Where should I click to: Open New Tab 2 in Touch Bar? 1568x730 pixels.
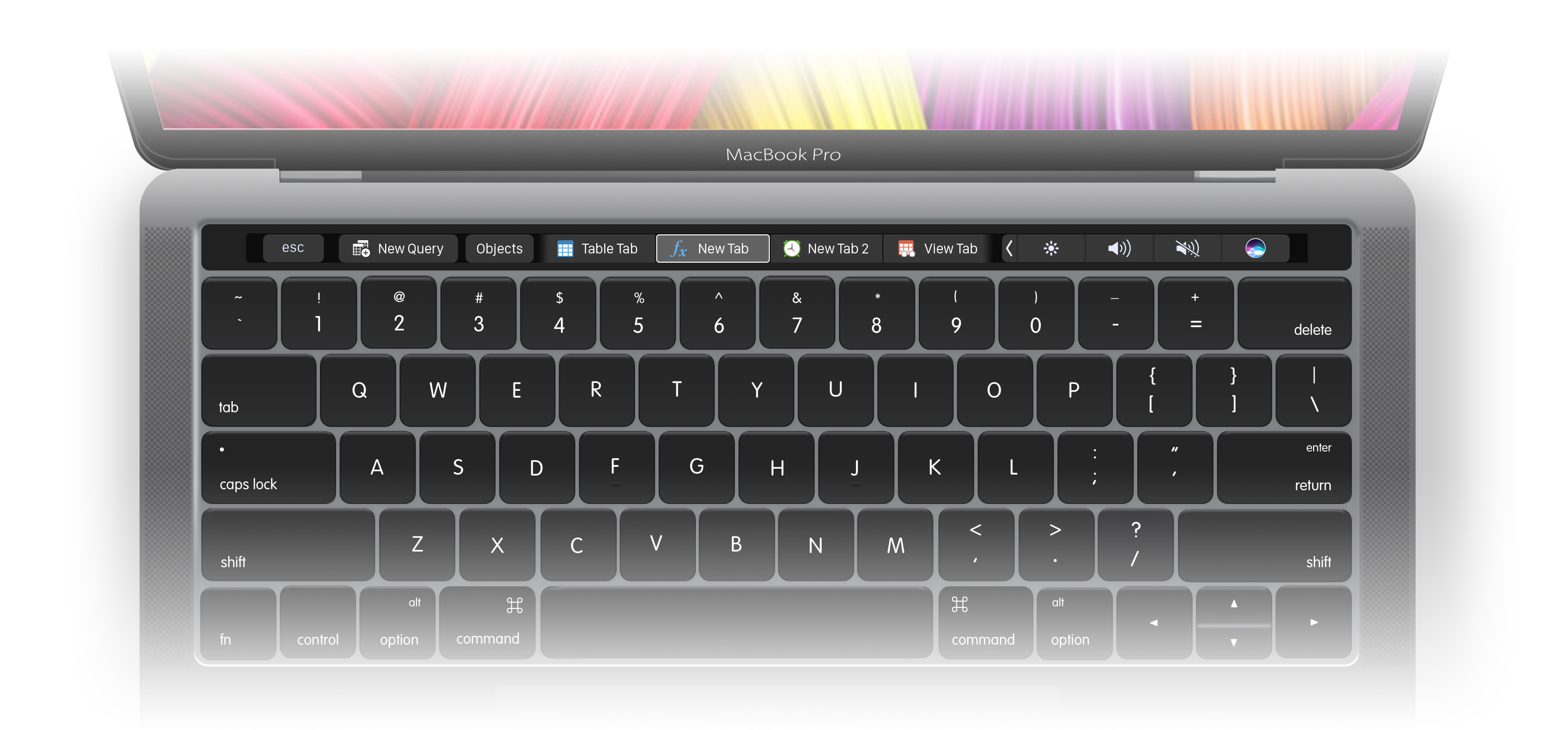click(830, 248)
